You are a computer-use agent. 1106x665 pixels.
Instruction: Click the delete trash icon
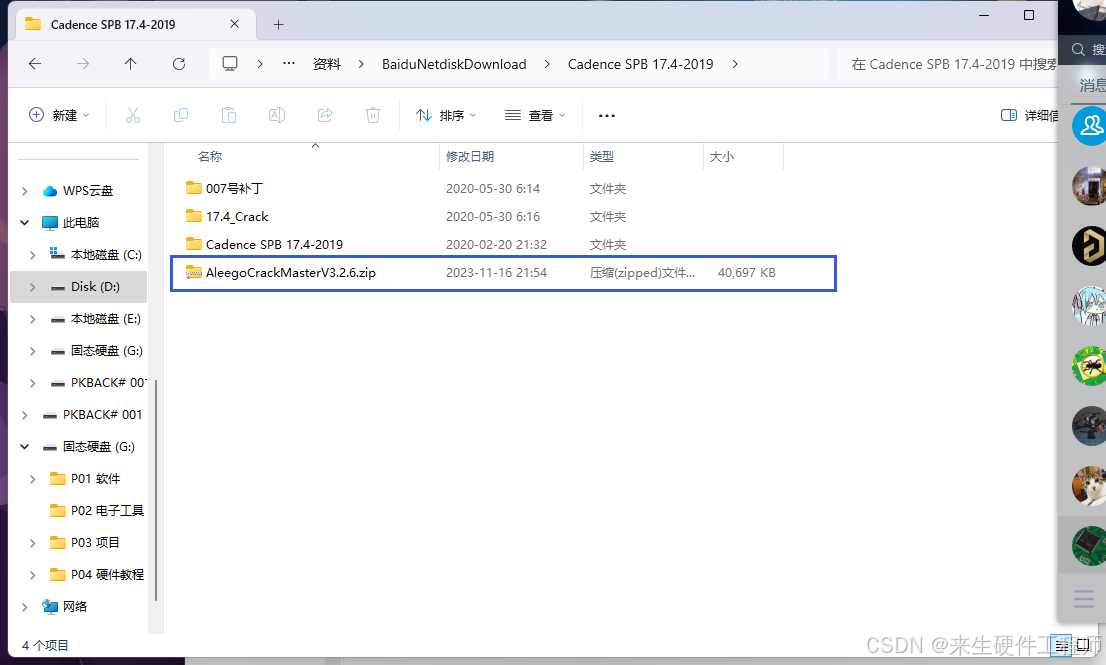(372, 115)
